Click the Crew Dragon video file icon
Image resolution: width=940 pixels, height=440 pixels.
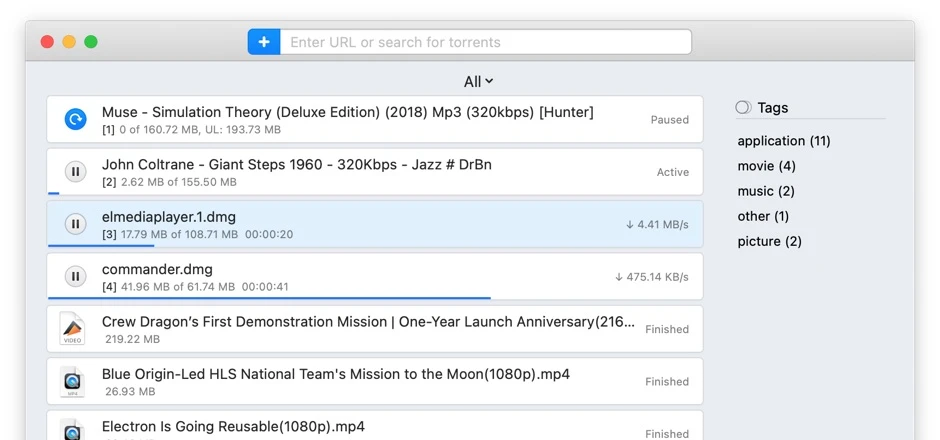[x=72, y=329]
